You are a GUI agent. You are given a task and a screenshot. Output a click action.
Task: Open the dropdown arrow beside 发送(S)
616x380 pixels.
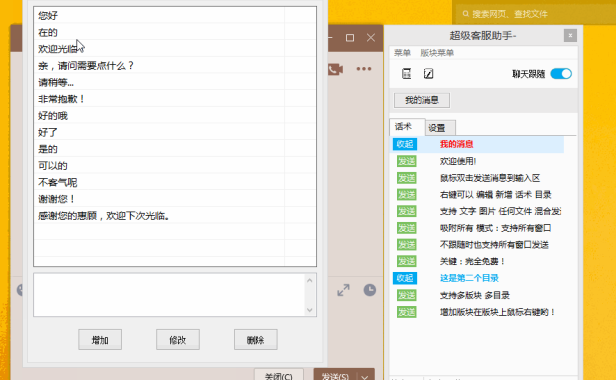[365, 376]
